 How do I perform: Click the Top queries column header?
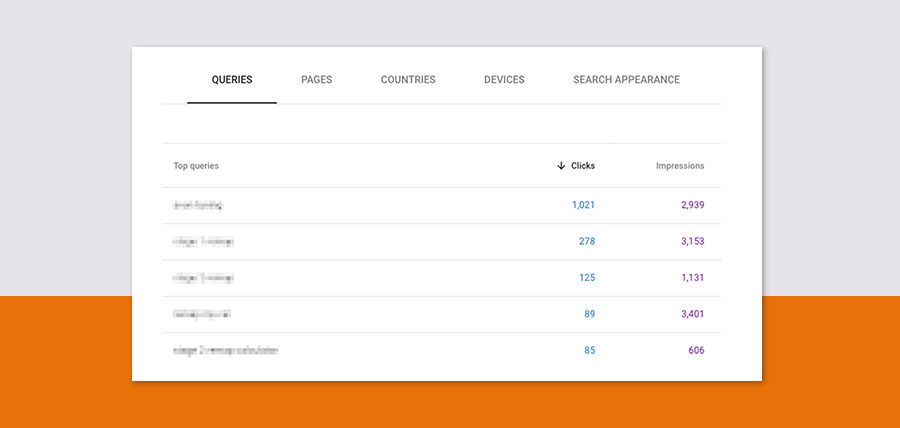196,166
